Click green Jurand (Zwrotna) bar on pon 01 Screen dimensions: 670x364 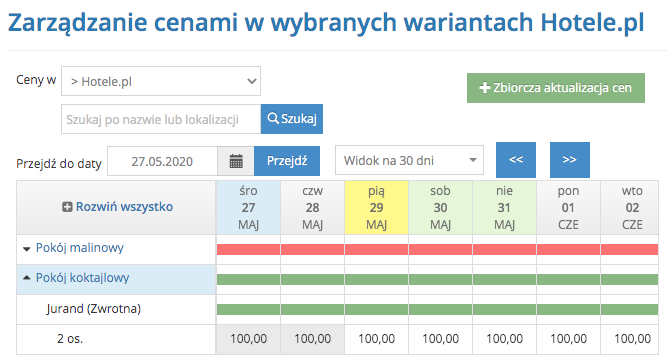coord(568,309)
